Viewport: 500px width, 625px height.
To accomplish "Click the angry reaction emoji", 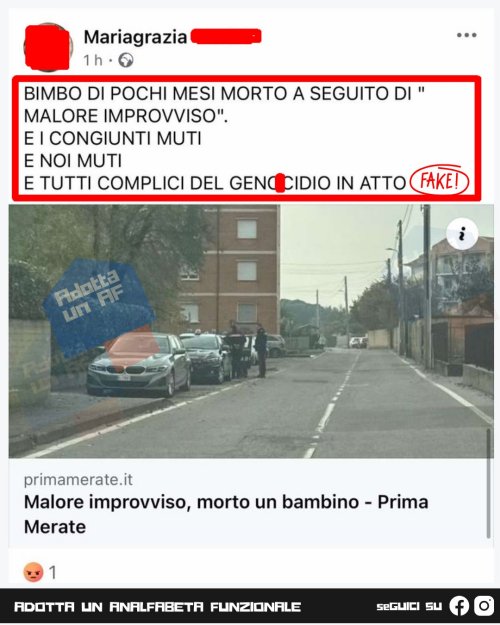I will [33, 572].
